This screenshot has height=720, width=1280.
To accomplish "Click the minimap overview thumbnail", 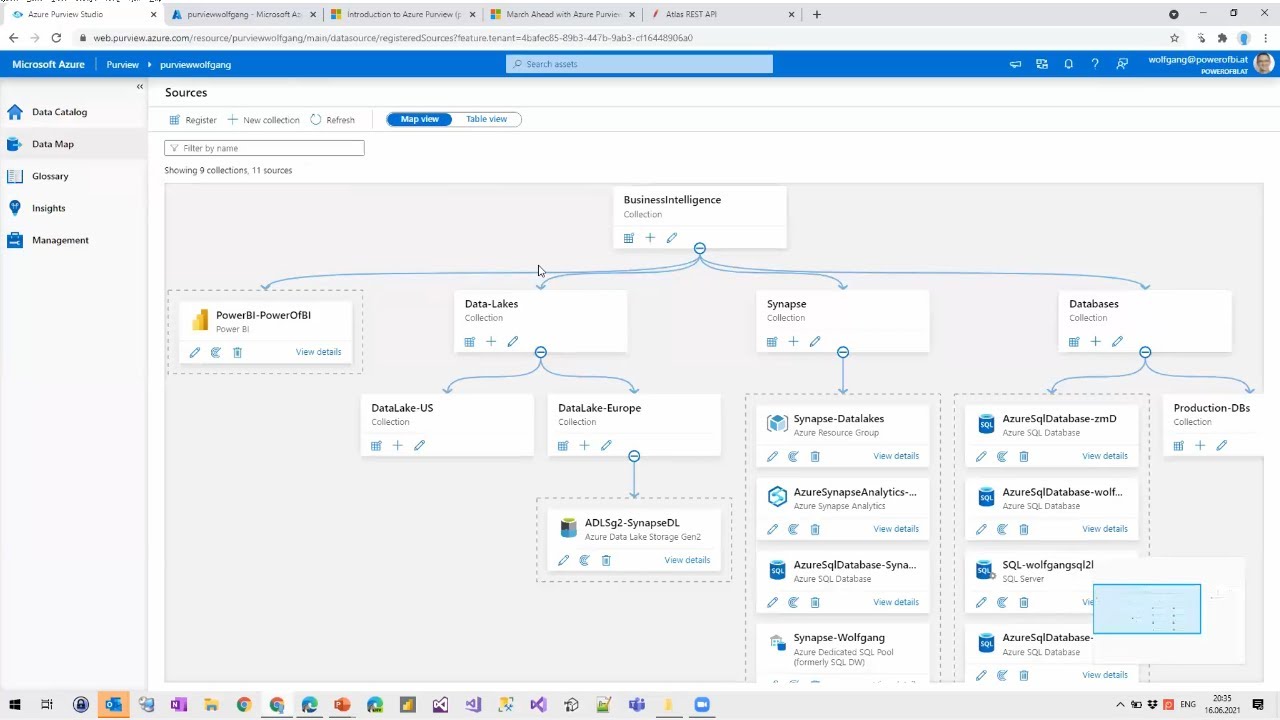I will point(1170,610).
